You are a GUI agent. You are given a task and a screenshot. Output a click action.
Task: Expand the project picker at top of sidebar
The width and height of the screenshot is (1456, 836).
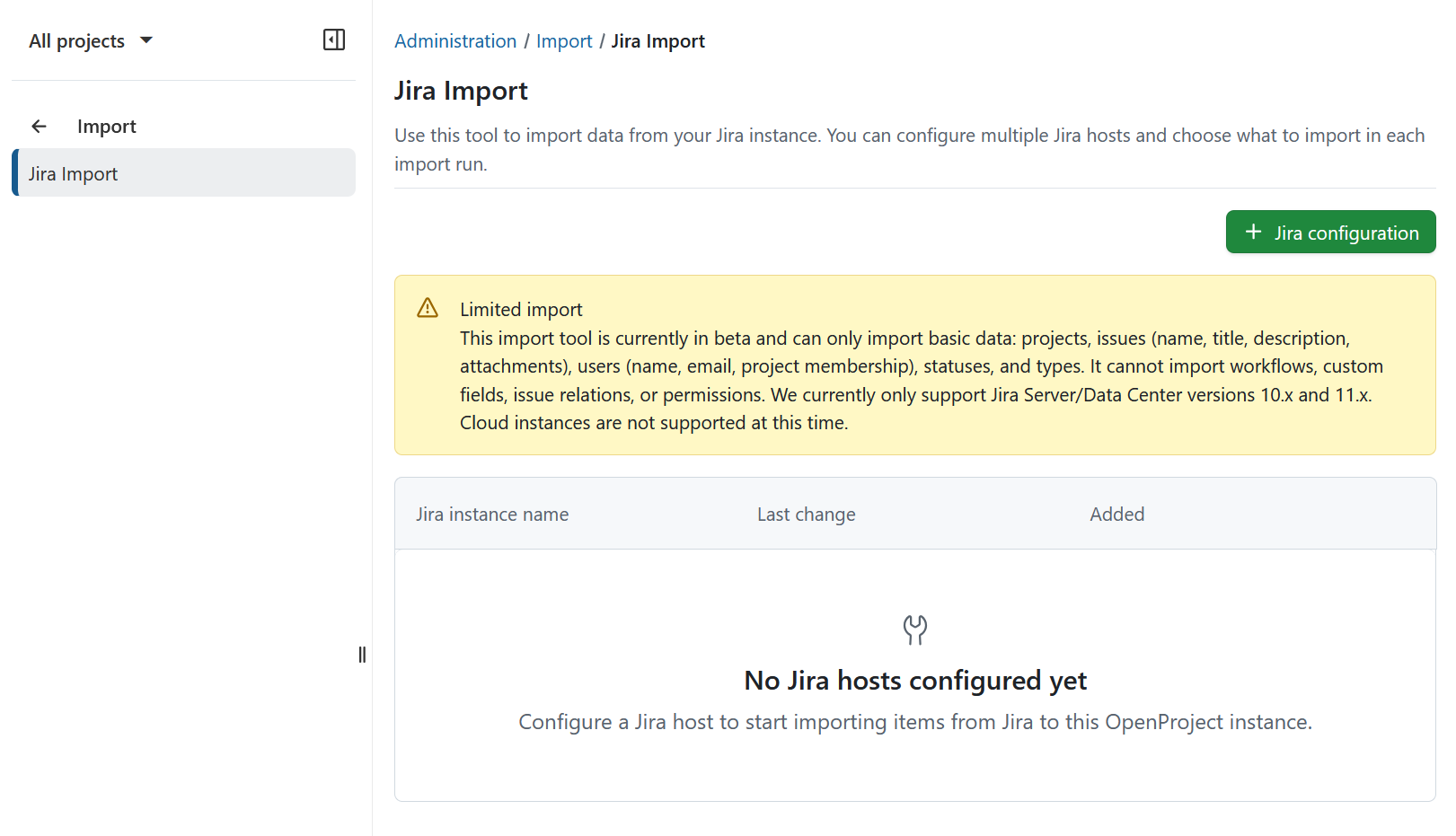pyautogui.click(x=90, y=40)
